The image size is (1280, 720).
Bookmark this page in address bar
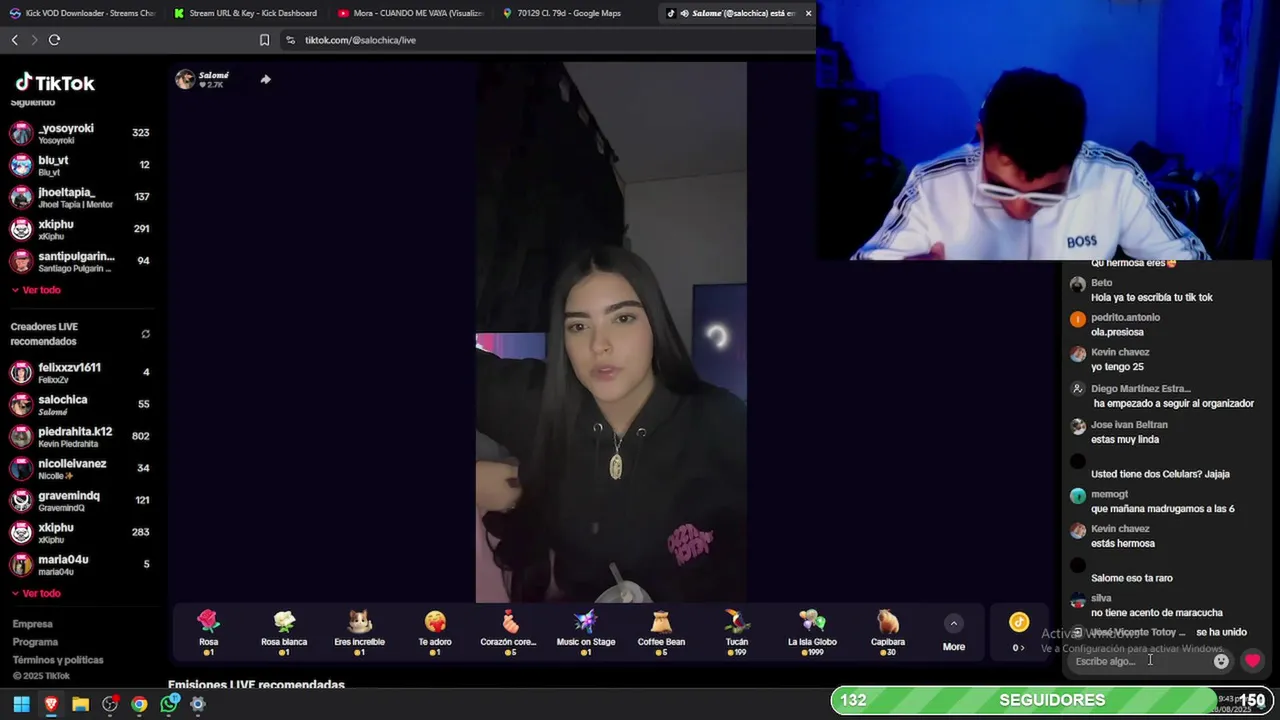pos(264,40)
